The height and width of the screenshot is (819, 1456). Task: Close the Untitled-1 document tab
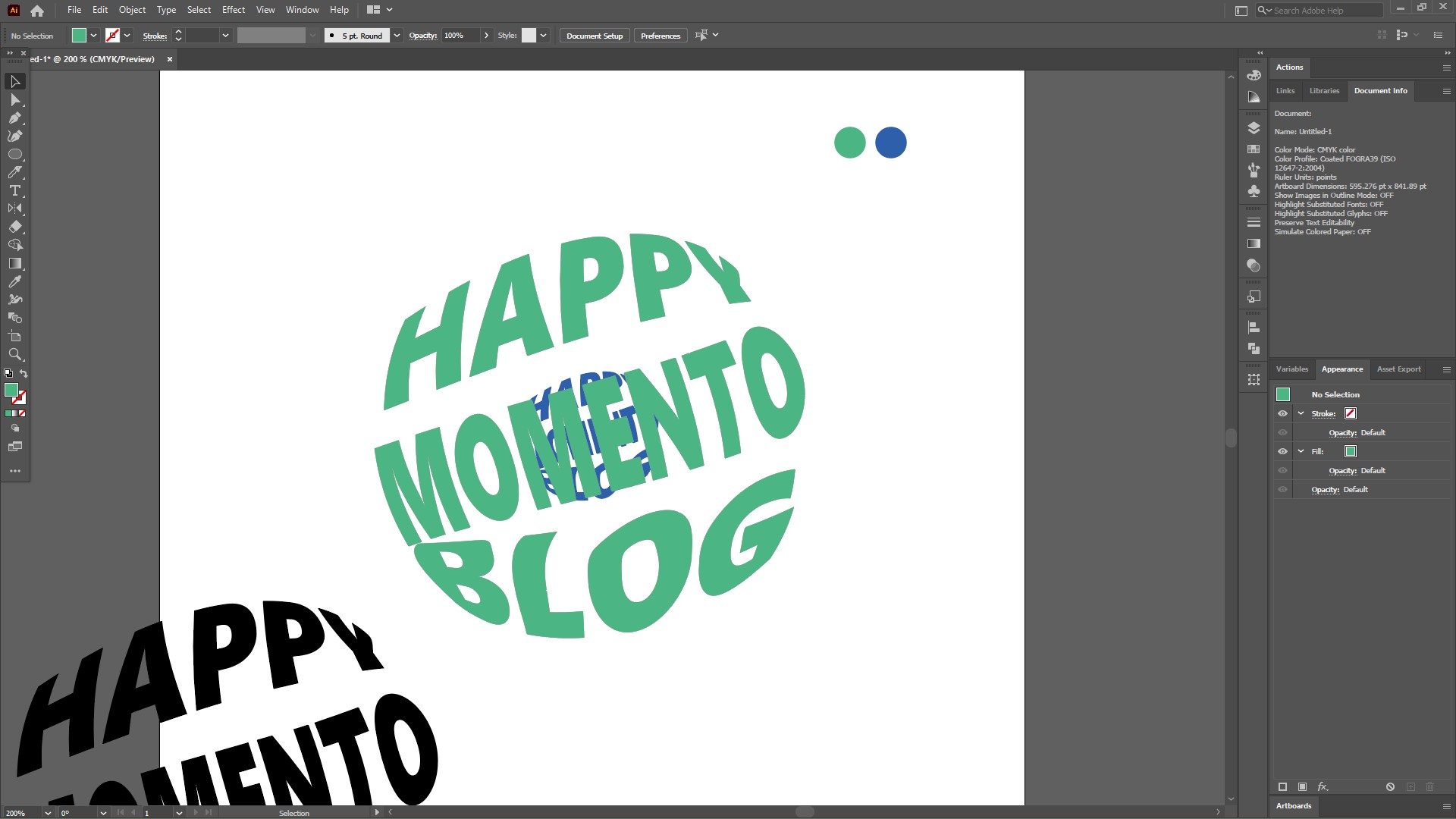[170, 59]
